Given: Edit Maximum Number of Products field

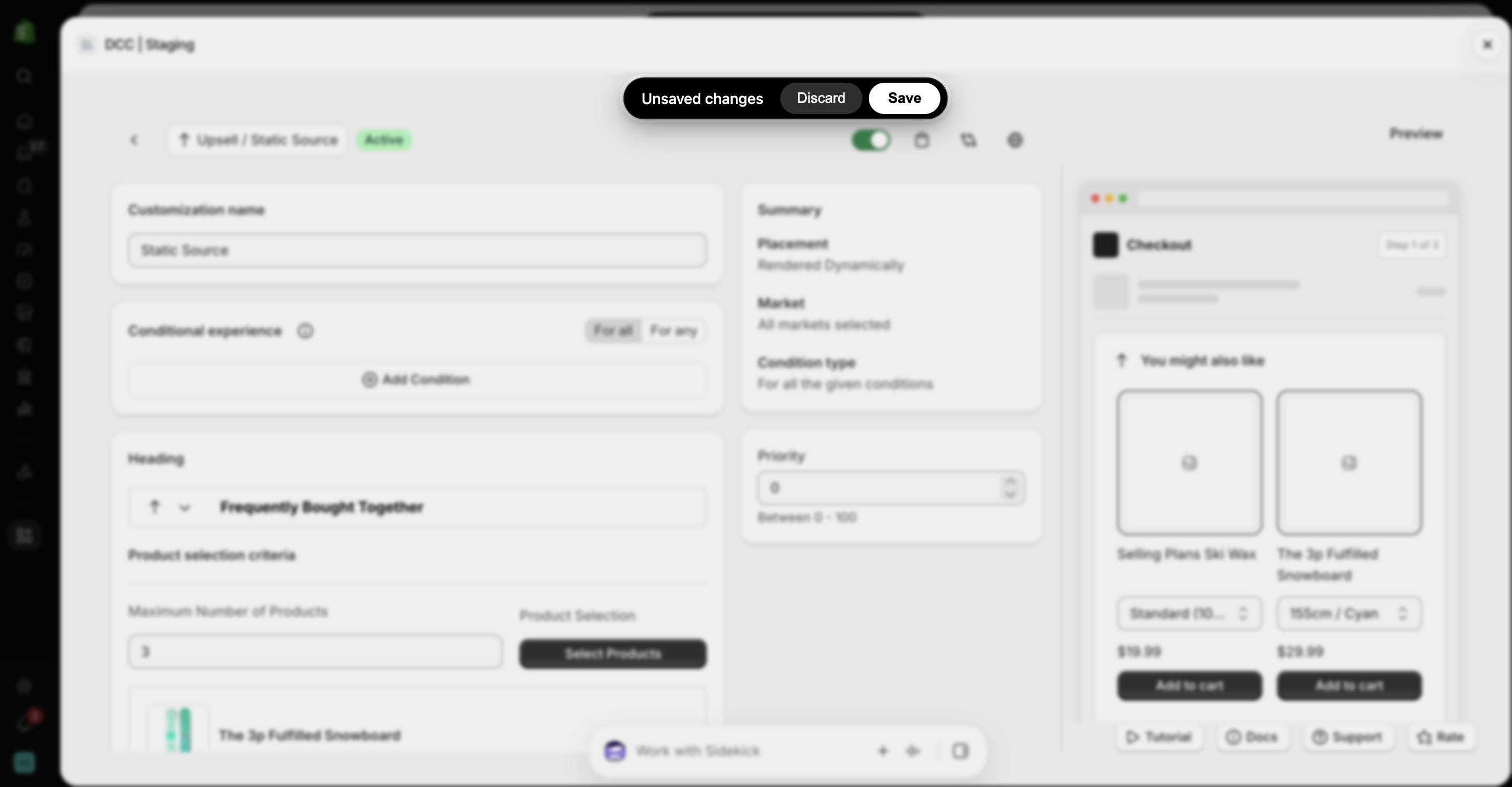Looking at the screenshot, I should point(315,651).
